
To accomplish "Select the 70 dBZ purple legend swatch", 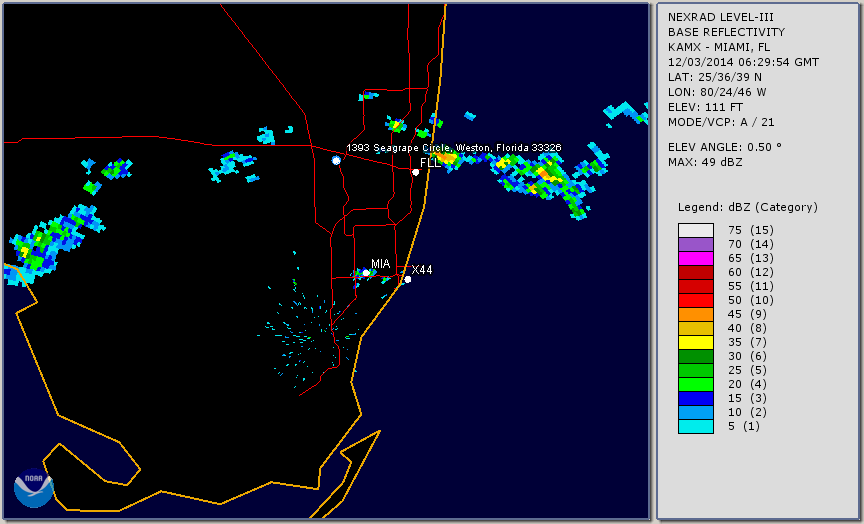I will (x=696, y=245).
